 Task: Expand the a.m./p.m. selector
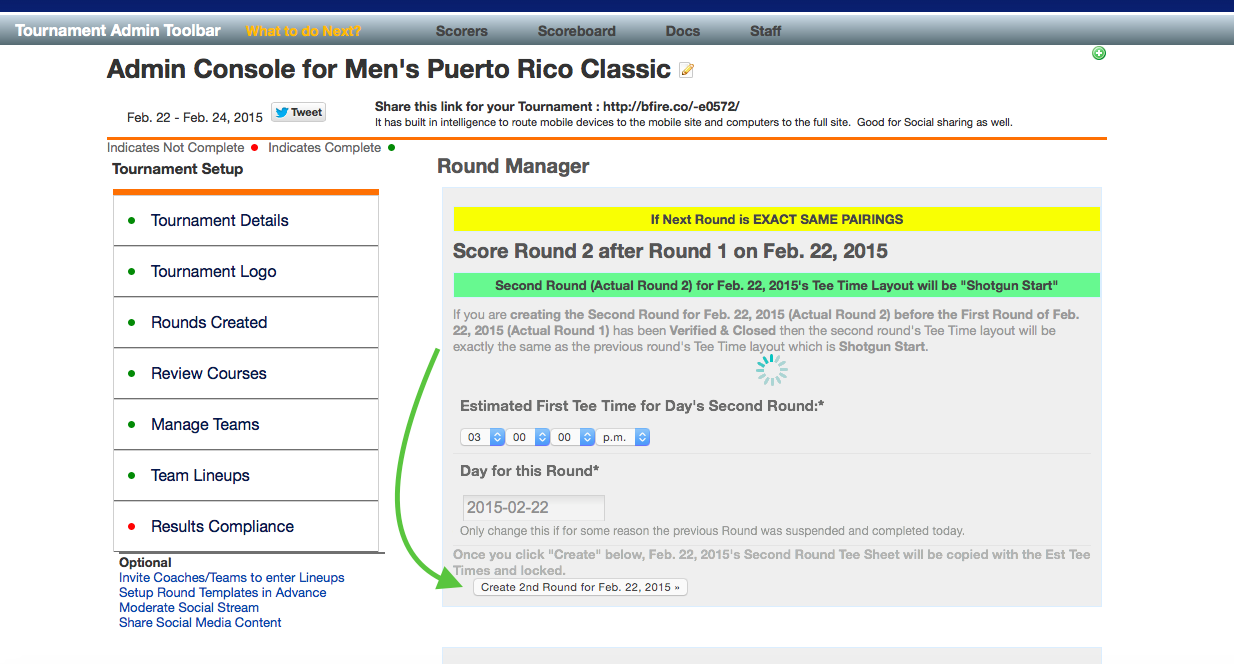pyautogui.click(x=624, y=437)
